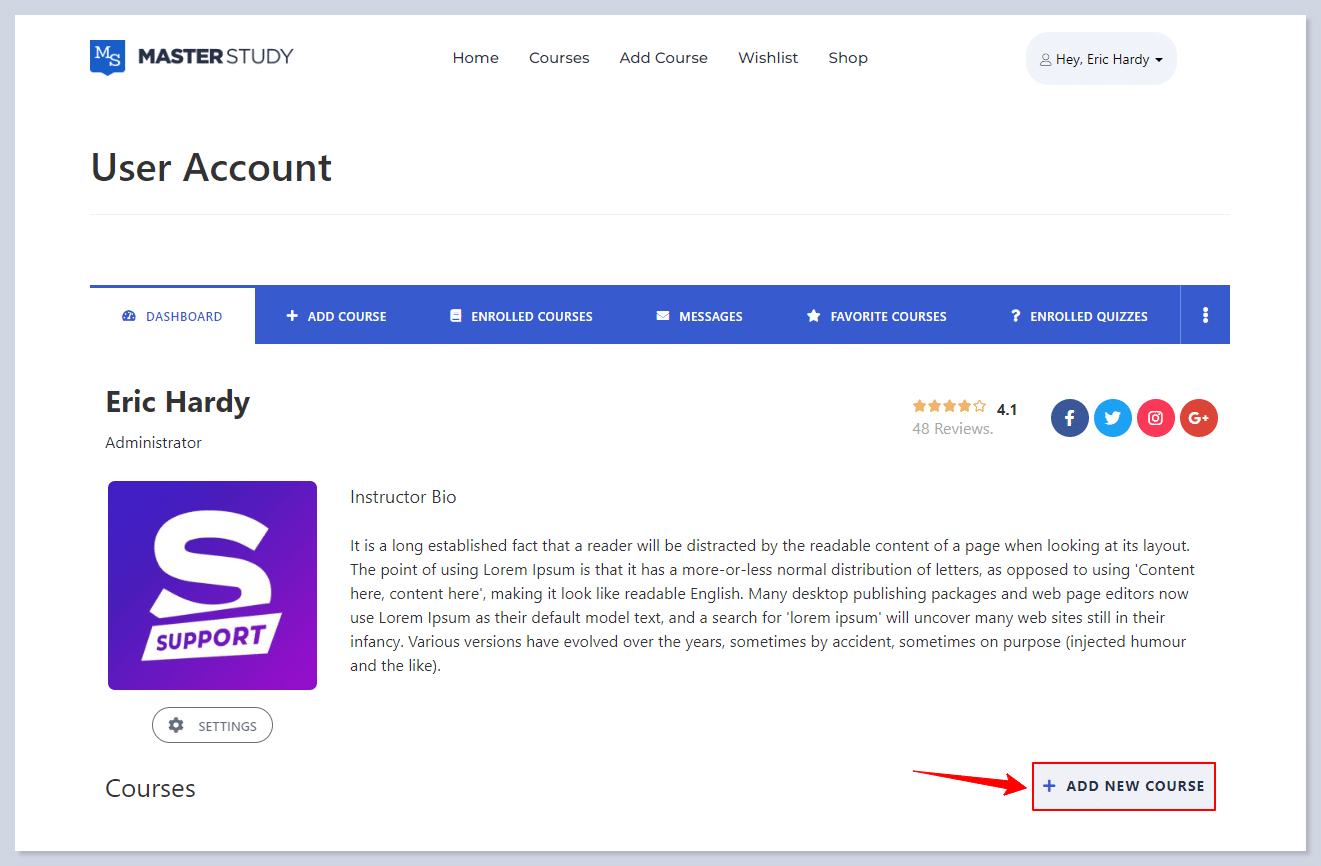
Task: Open the Enrolled Quizzes tab
Action: 1077,315
